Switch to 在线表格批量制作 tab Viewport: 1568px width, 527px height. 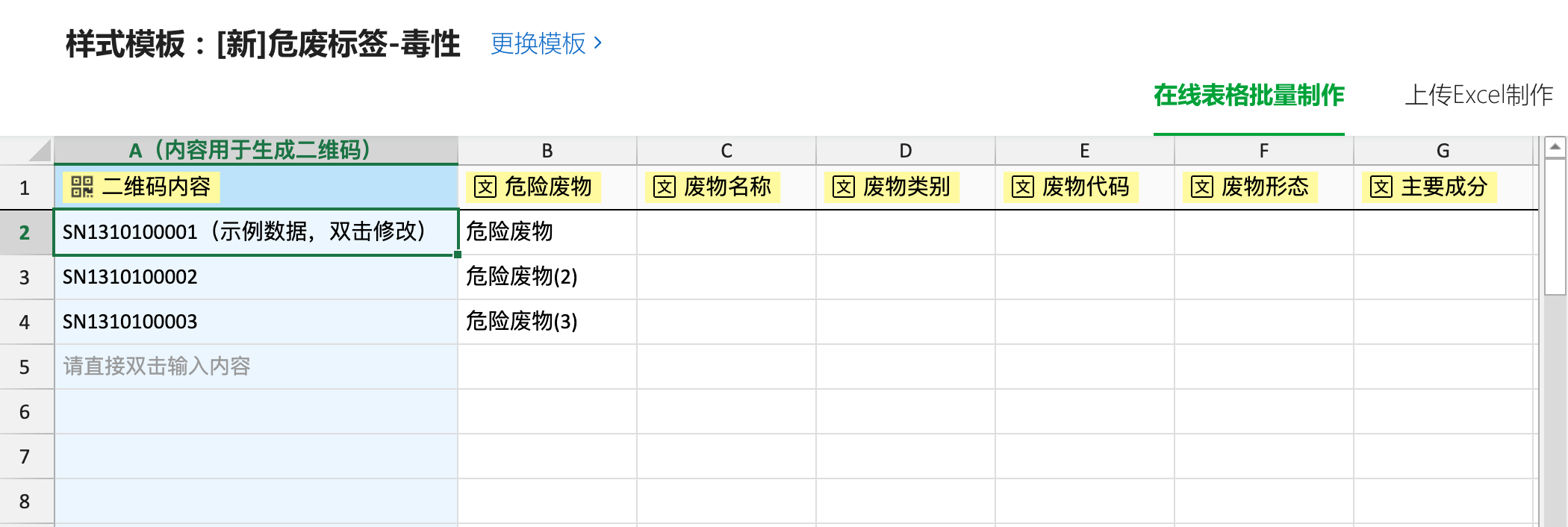pos(1248,96)
